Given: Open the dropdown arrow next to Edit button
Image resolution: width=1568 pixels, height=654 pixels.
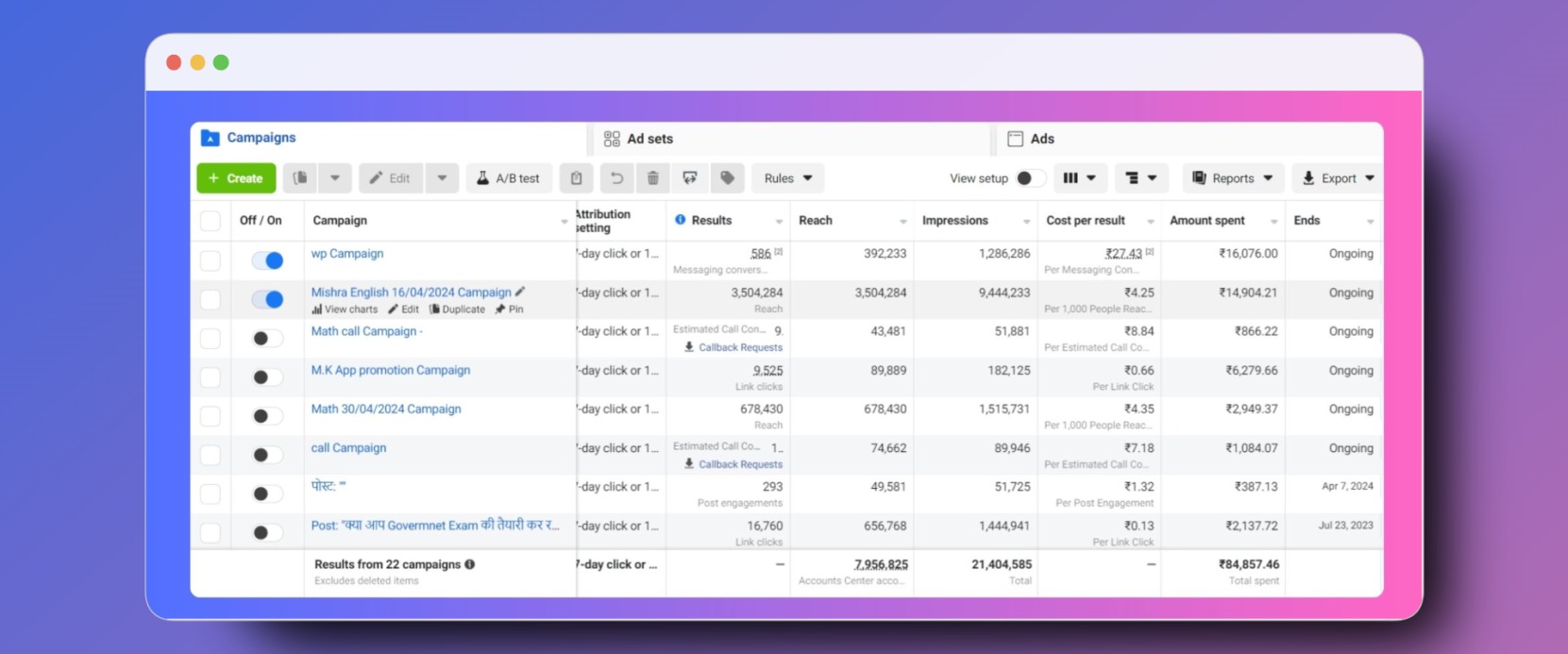Looking at the screenshot, I should pyautogui.click(x=442, y=178).
